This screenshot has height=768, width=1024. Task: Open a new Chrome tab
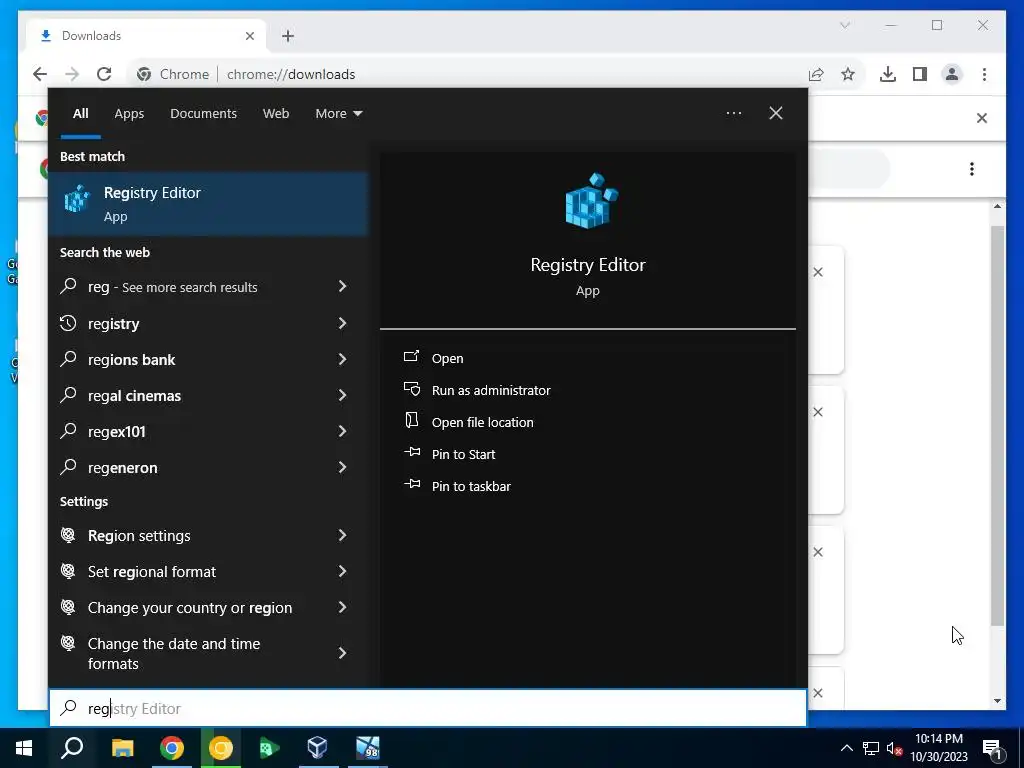tap(288, 36)
